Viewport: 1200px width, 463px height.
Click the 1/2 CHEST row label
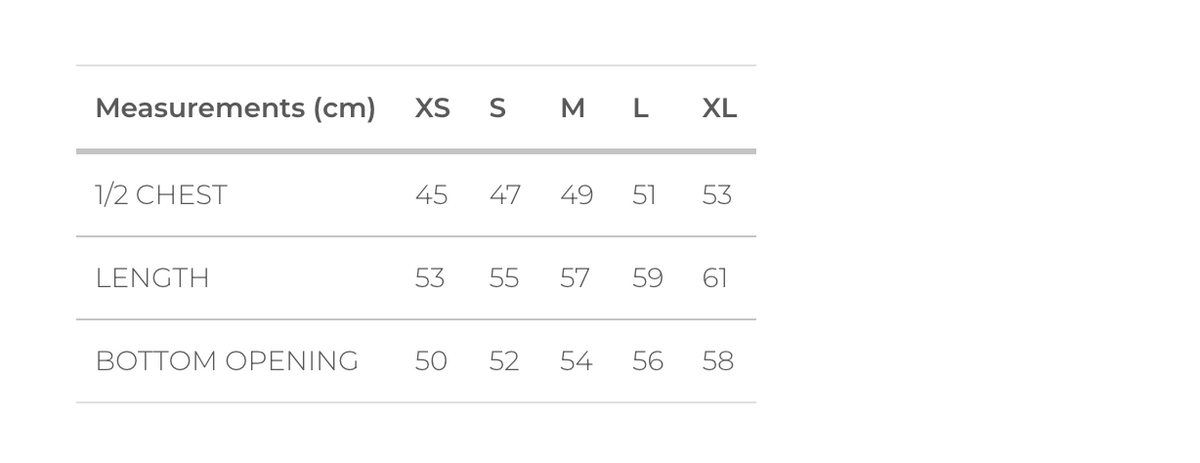161,195
